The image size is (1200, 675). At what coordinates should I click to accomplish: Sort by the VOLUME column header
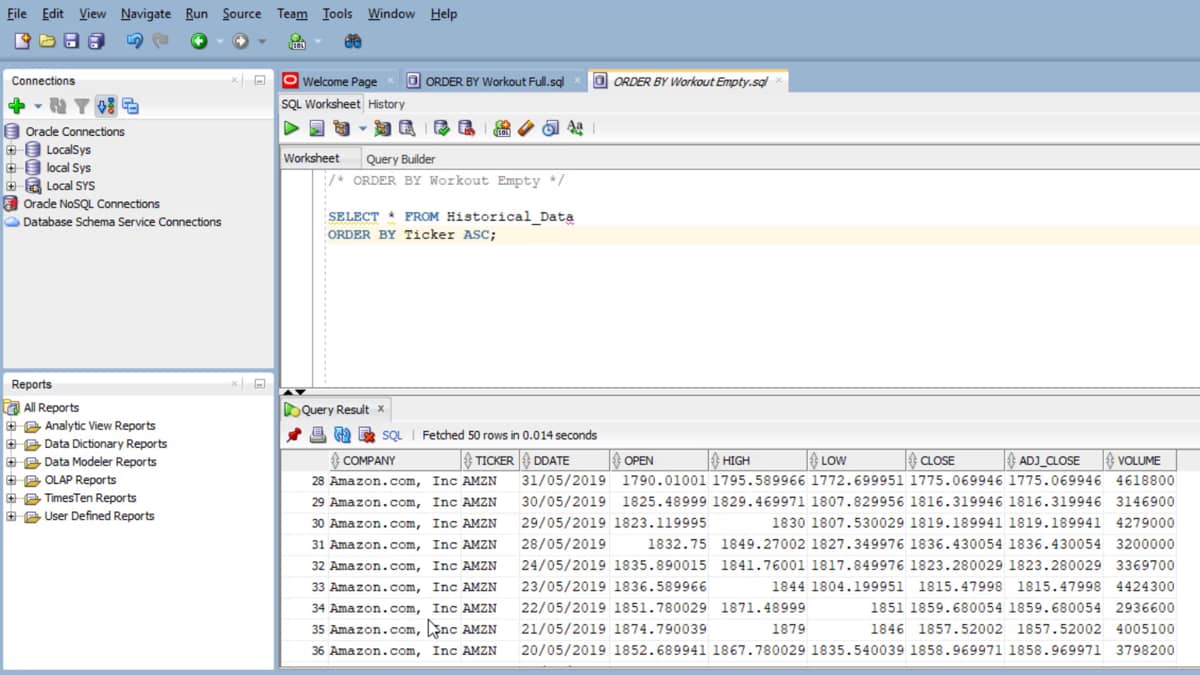coord(1140,461)
